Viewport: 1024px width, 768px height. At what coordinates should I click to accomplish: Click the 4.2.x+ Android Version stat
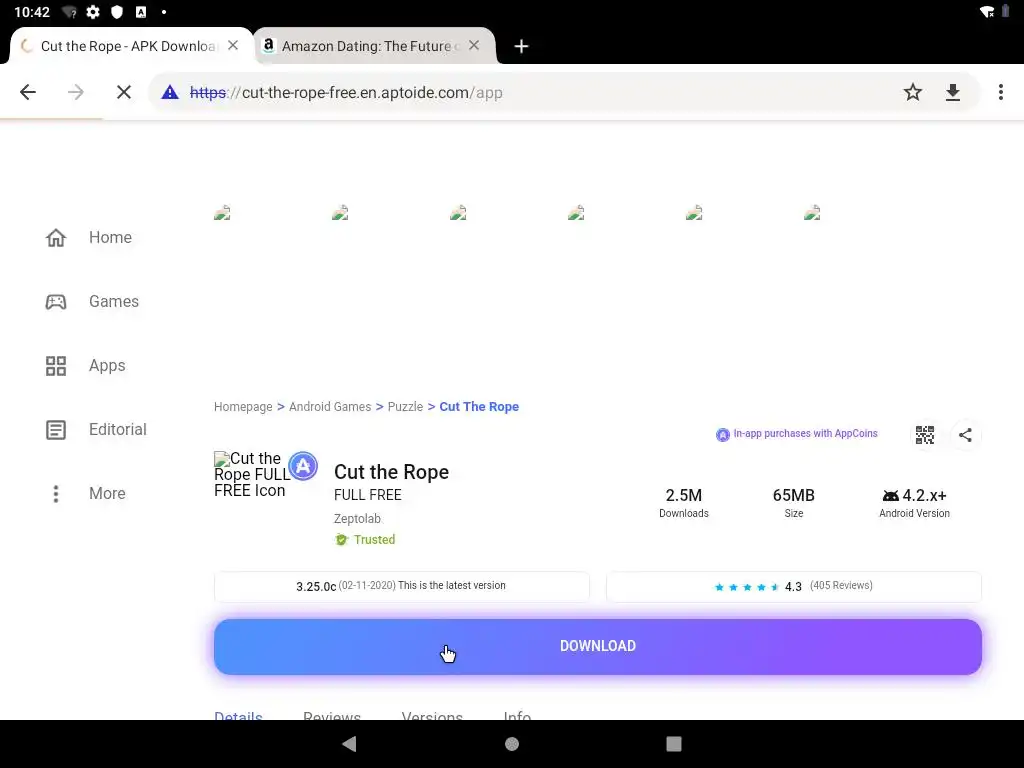point(914,503)
